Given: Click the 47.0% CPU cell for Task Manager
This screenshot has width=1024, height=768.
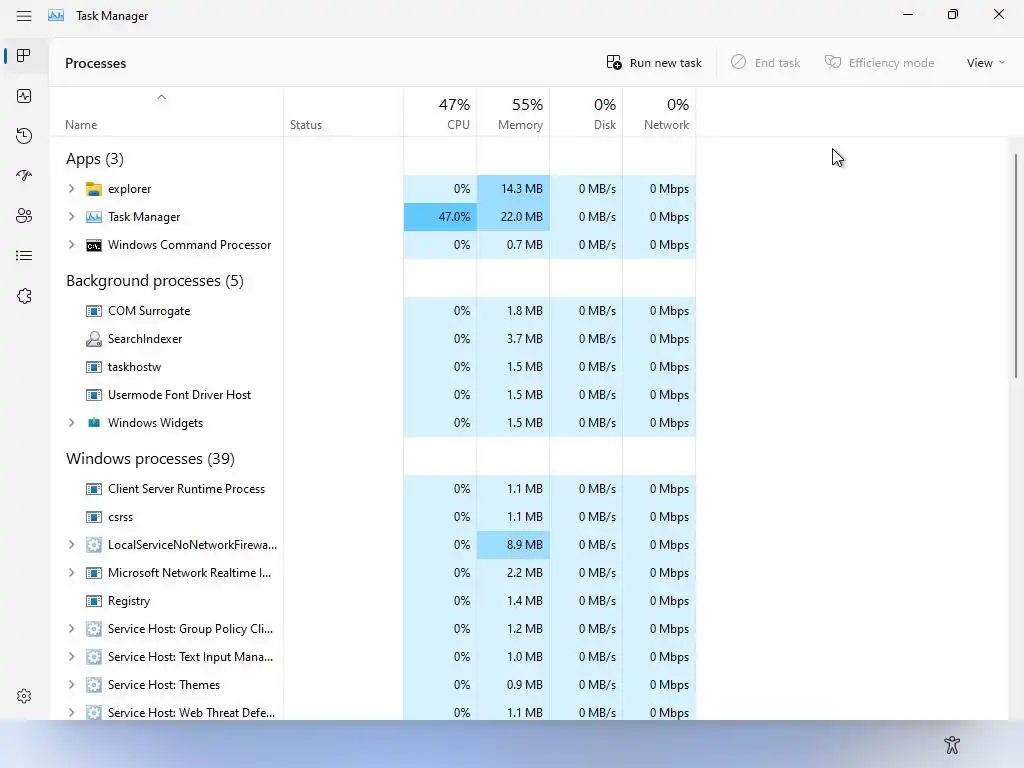Looking at the screenshot, I should (440, 217).
